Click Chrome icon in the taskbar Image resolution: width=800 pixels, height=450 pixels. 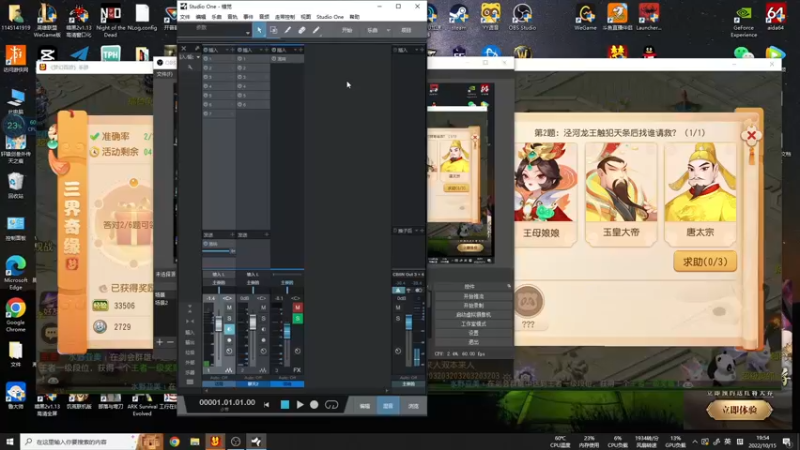[x=174, y=441]
